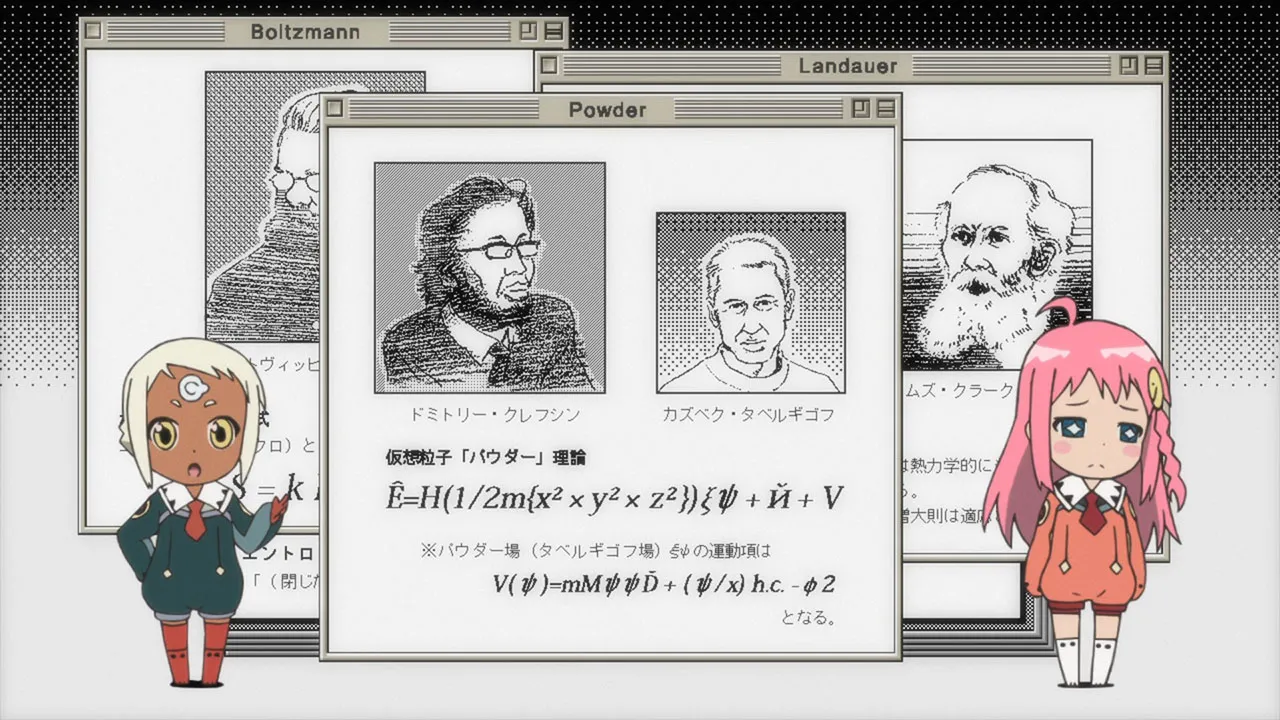
Task: Click the Powder window zoom box
Action: (x=860, y=109)
